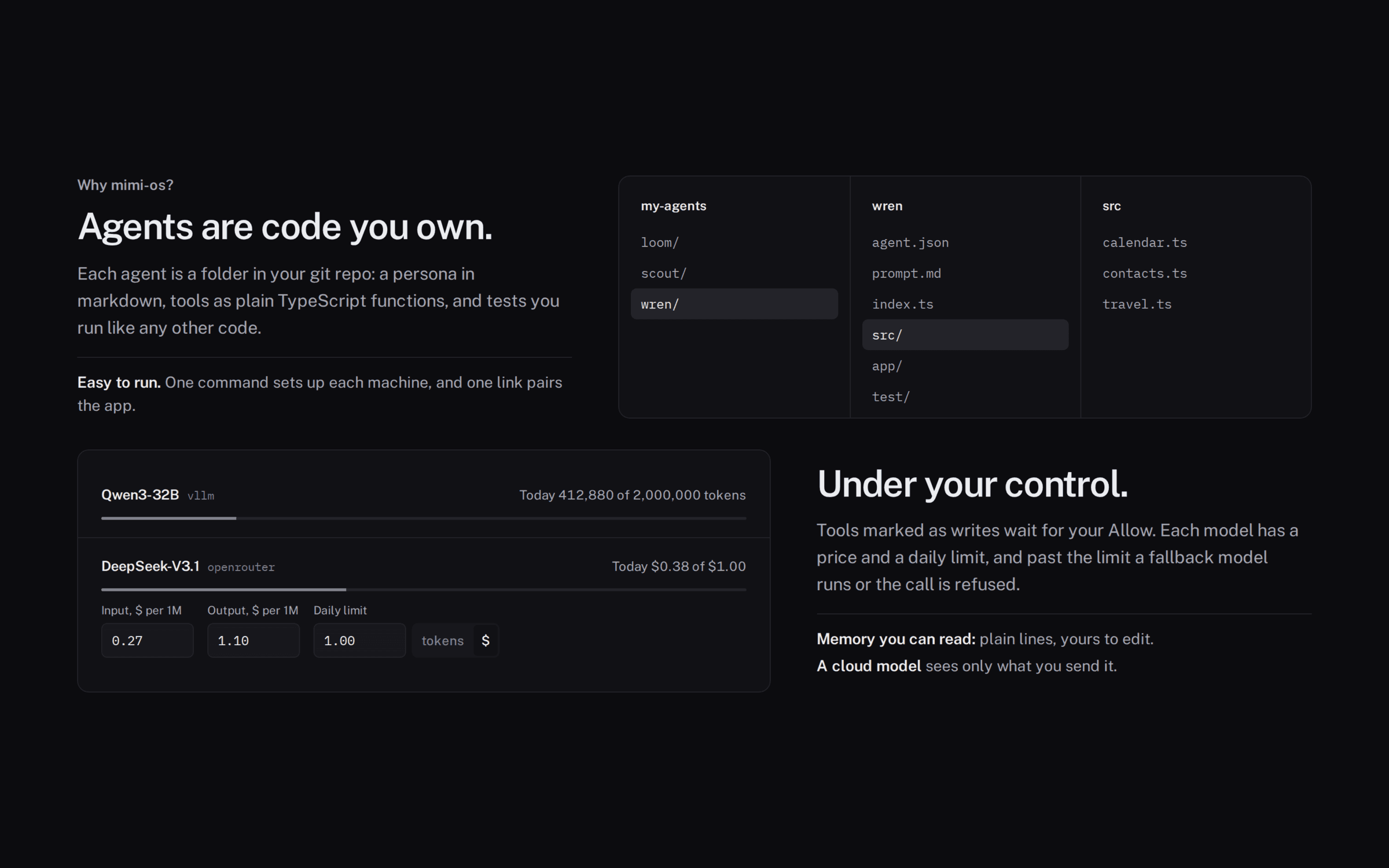The width and height of the screenshot is (1389, 868).
Task: Open the travel.ts file
Action: tap(1196, 304)
